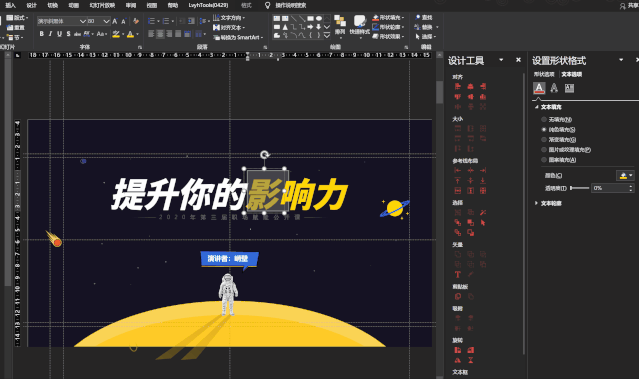Select 纯色填充 radio option
Viewport: 639px width, 379px height.
(x=544, y=130)
